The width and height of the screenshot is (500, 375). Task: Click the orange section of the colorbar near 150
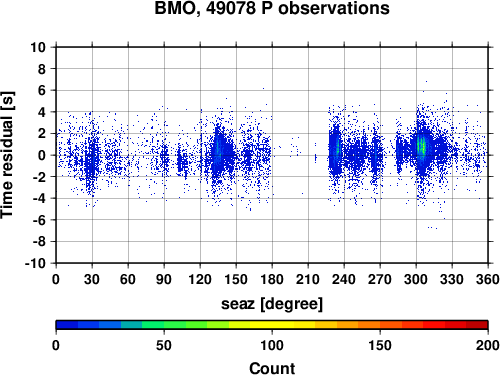(x=380, y=325)
